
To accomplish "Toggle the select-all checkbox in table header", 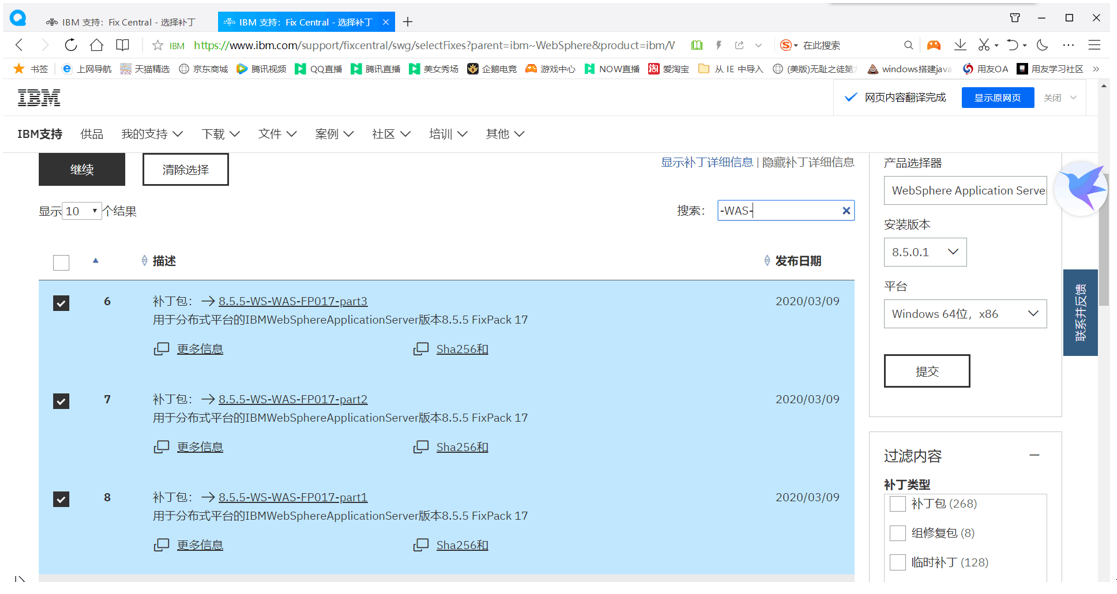I will [x=61, y=263].
